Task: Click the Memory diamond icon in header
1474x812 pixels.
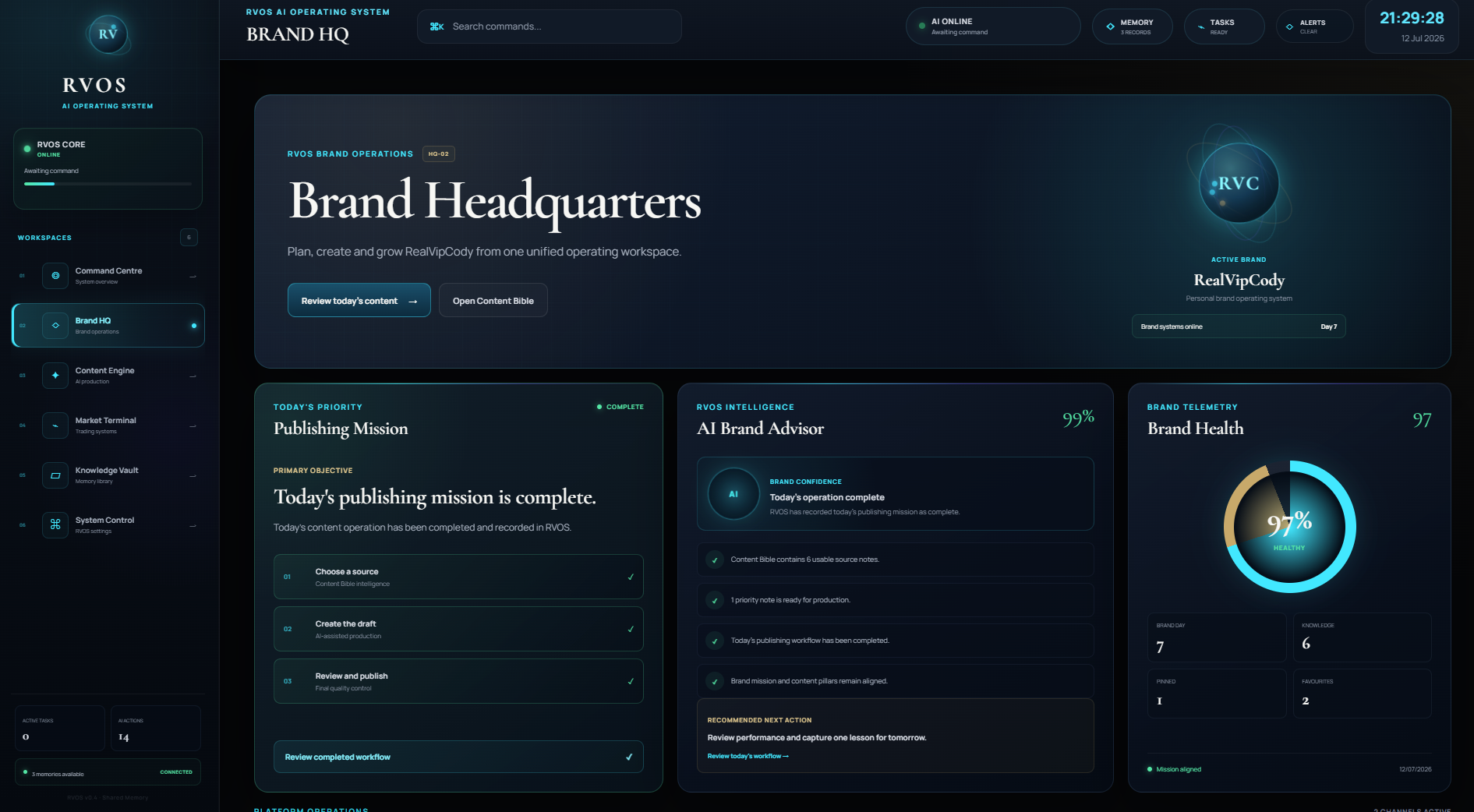Action: pos(1110,26)
